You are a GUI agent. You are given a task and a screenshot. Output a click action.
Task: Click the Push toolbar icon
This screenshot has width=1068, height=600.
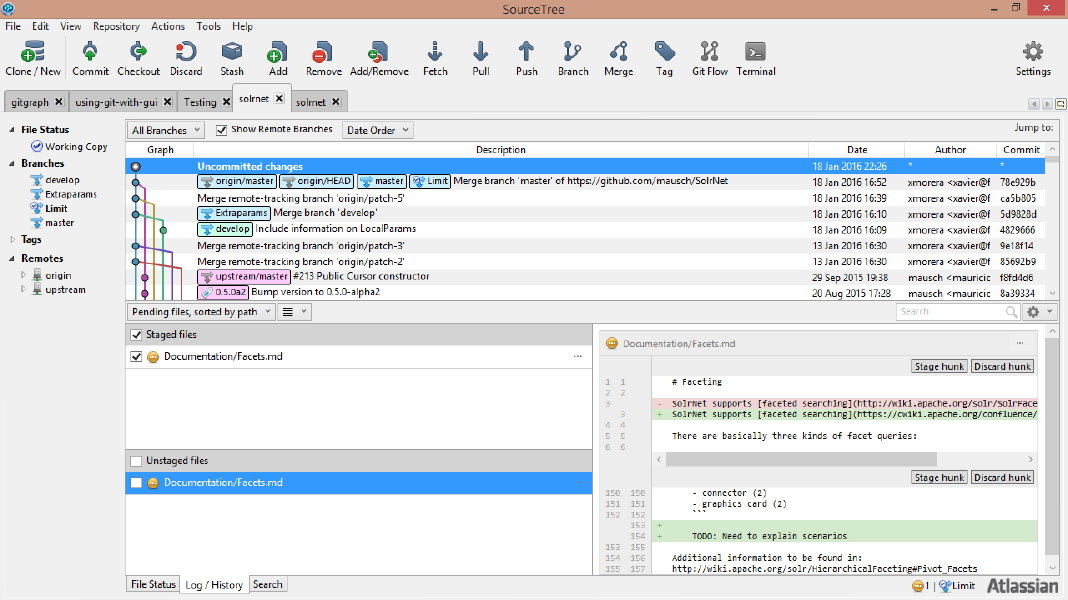pyautogui.click(x=526, y=58)
